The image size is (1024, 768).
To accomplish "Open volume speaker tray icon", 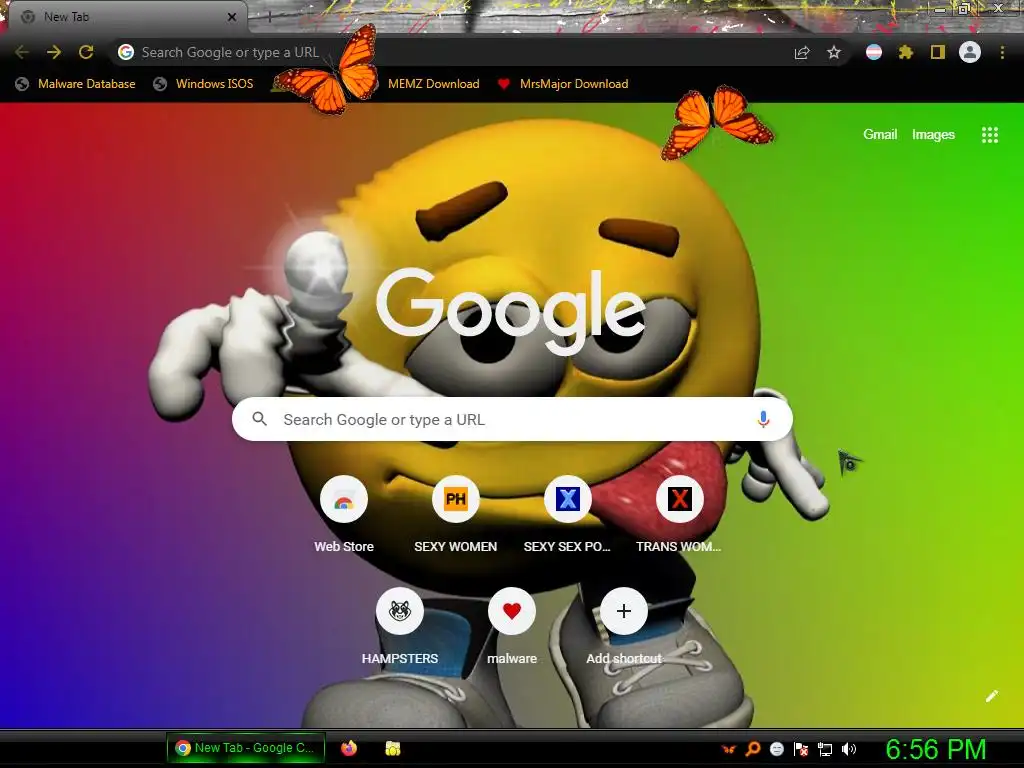I will 849,749.
